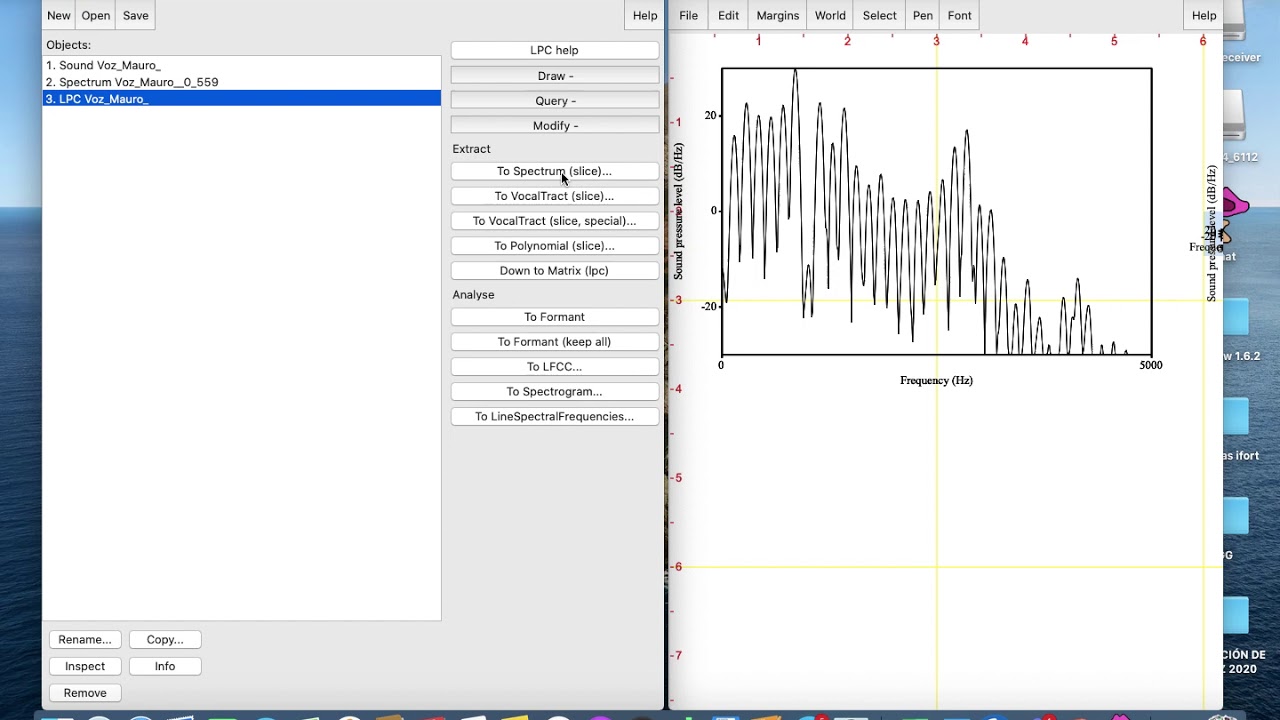Remove the selected object
1280x720 pixels.
click(85, 693)
